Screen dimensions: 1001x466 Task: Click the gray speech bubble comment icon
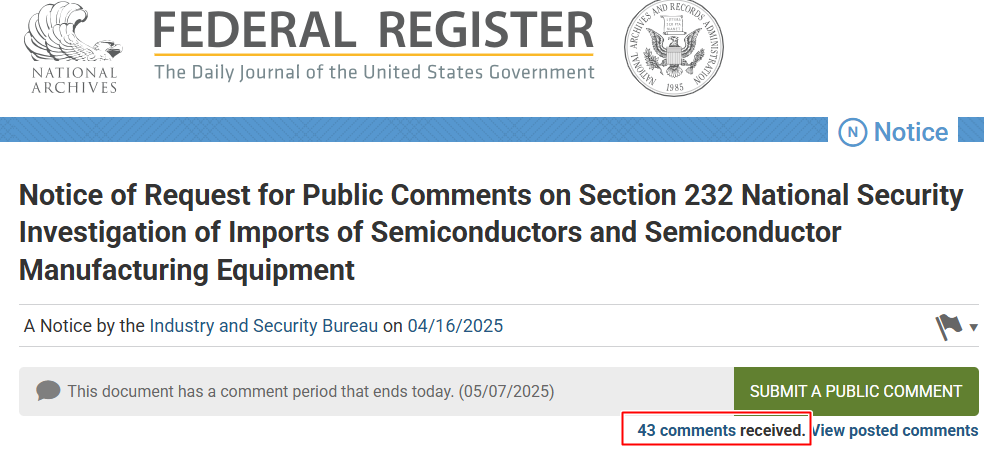(x=49, y=391)
